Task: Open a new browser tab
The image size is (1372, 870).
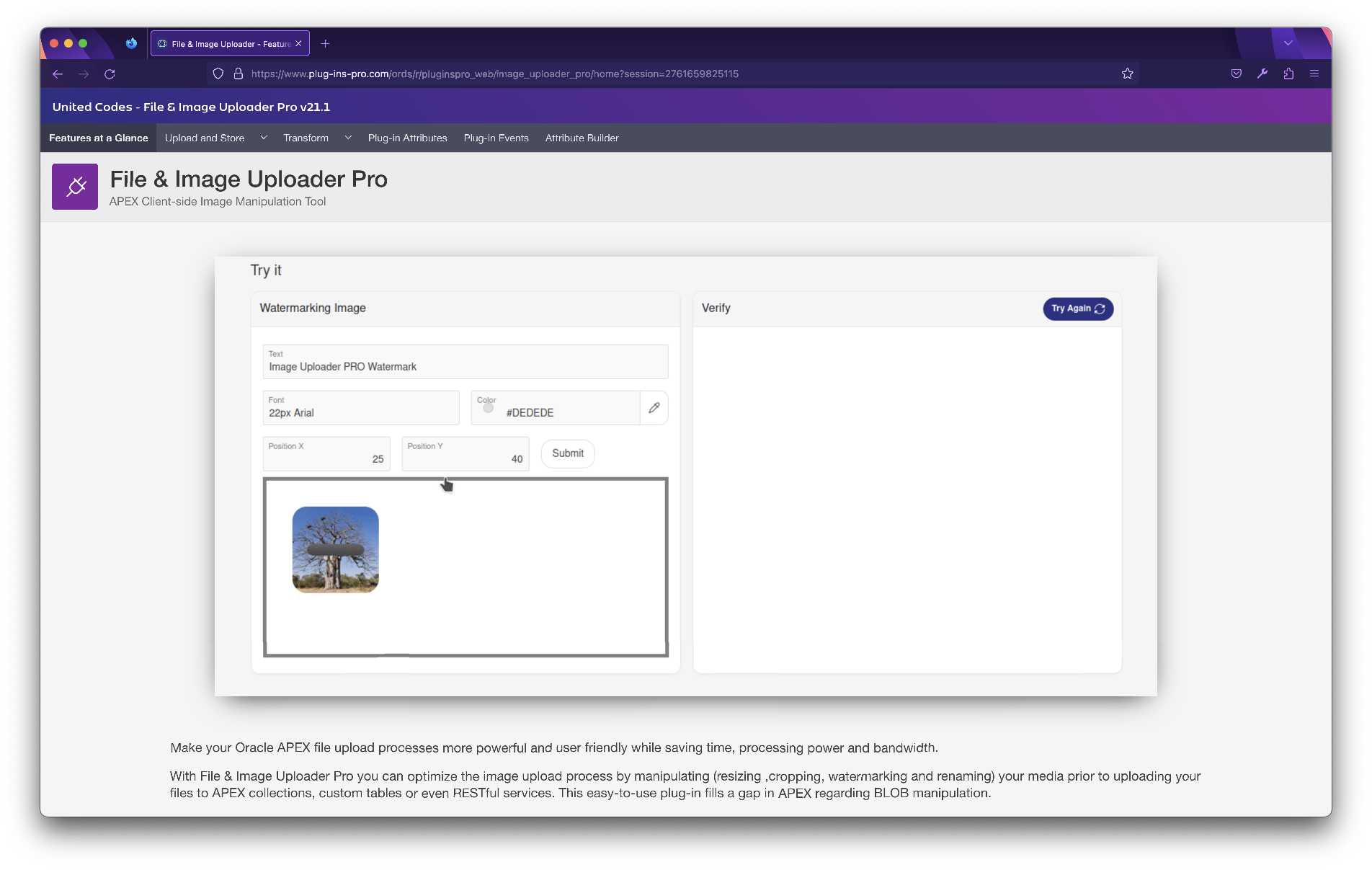Action: click(325, 44)
